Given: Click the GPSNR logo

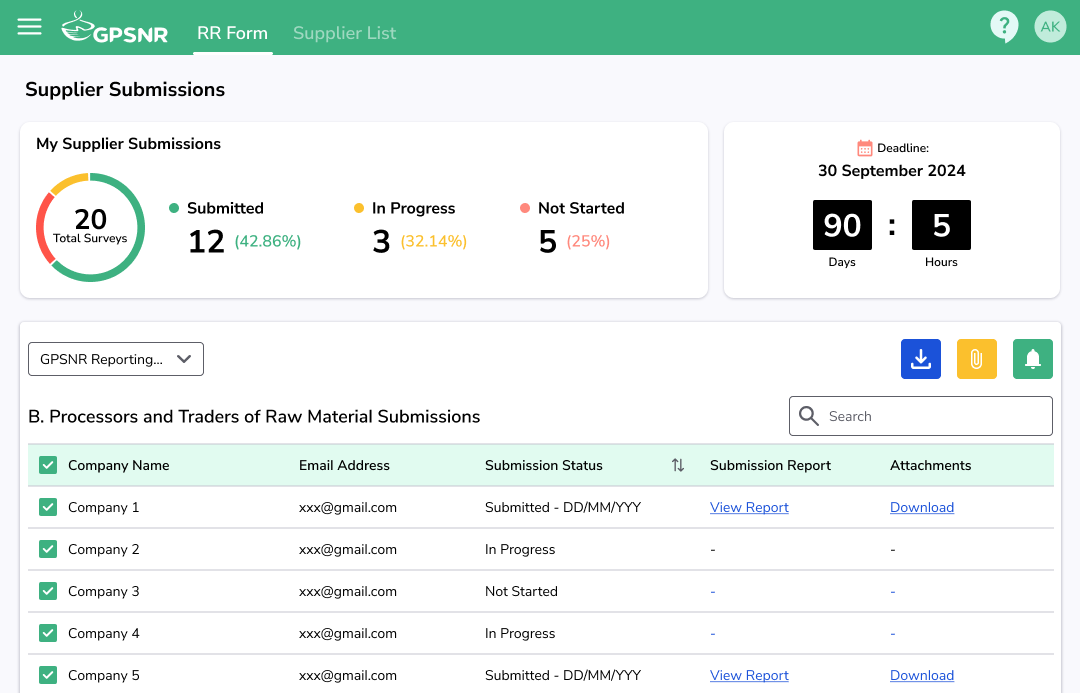Looking at the screenshot, I should [114, 28].
